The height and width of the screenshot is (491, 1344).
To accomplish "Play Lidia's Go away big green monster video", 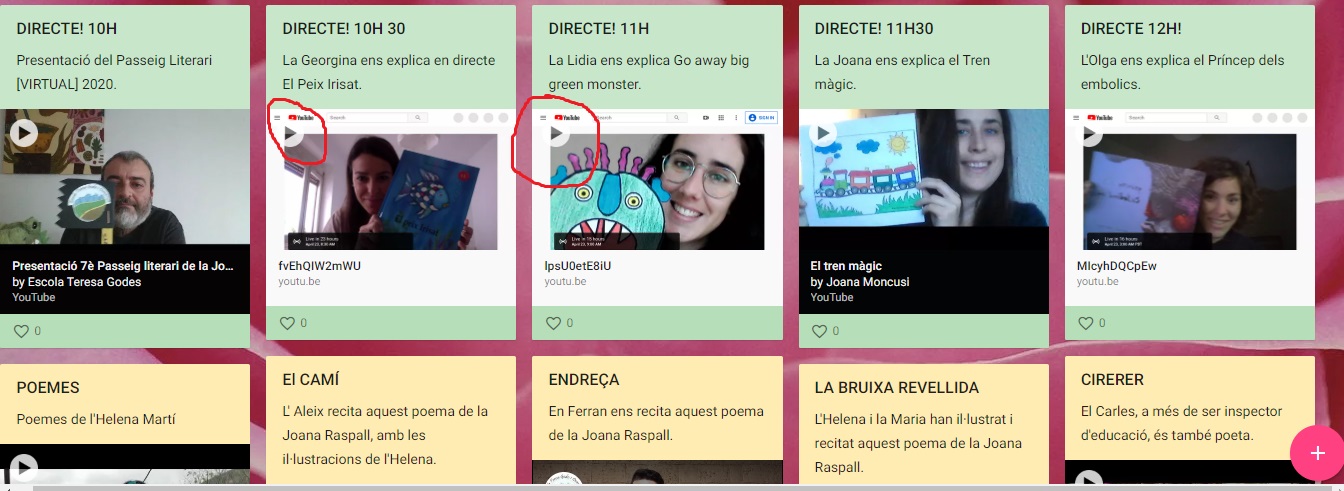I will (x=556, y=132).
